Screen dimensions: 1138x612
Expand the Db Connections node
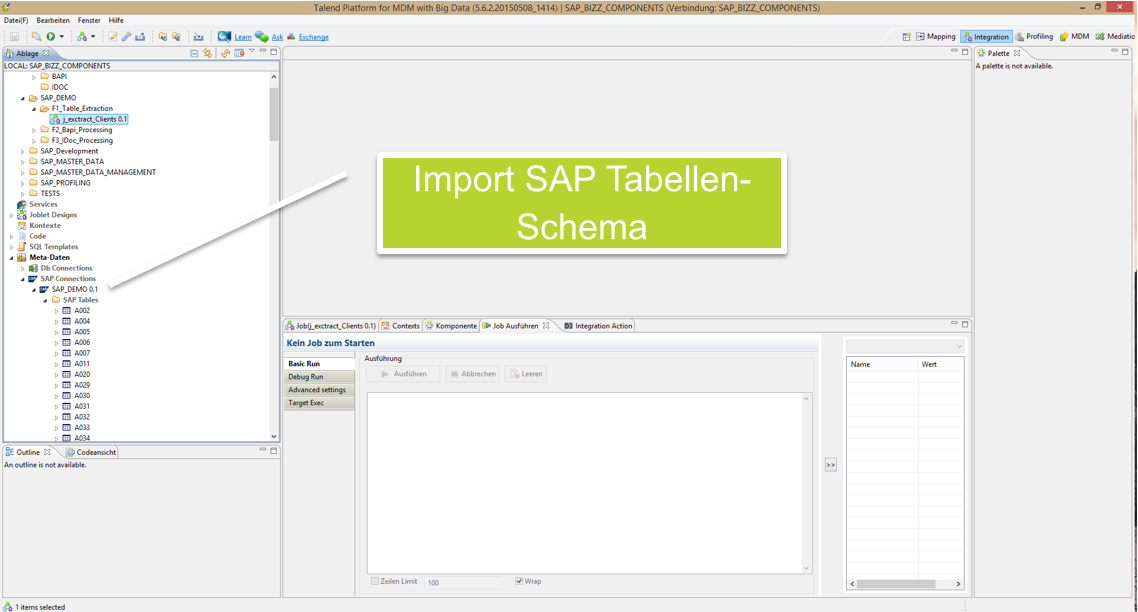[x=22, y=269]
